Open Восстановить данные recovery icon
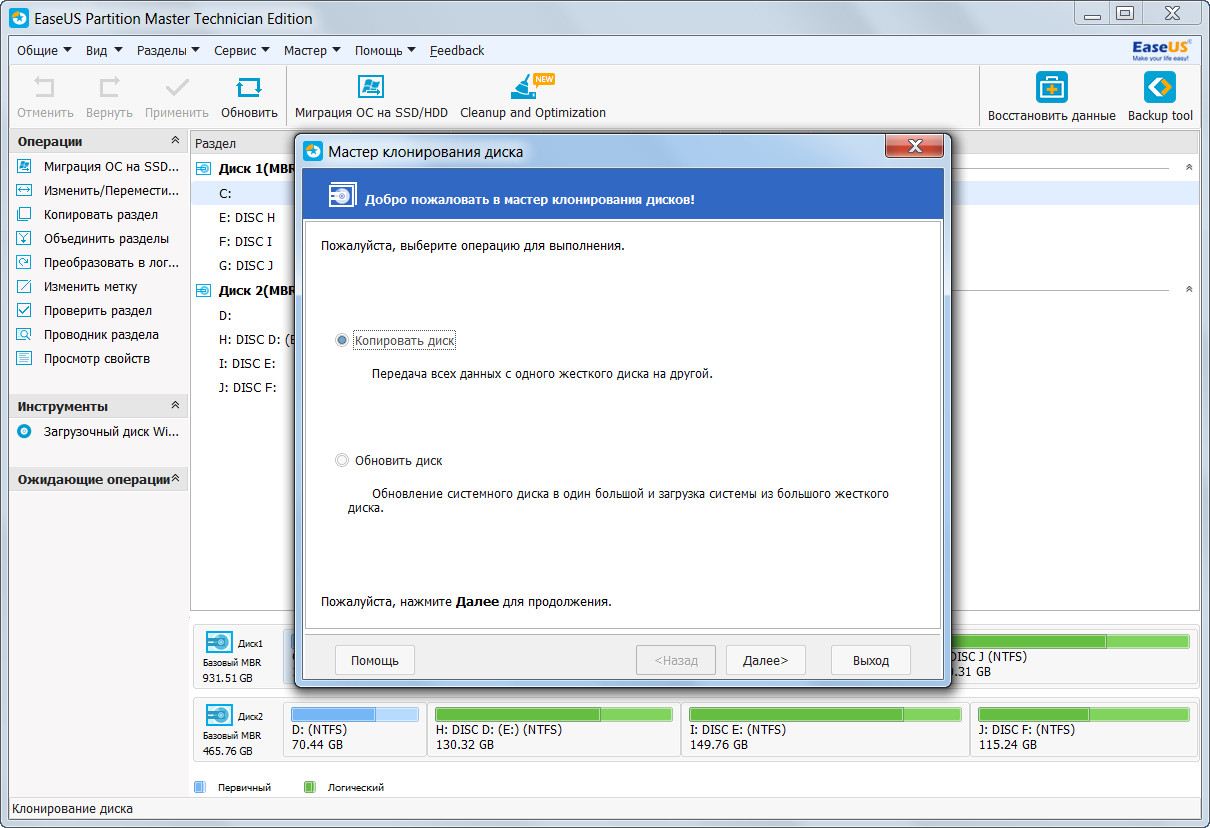This screenshot has width=1210, height=828. (1051, 87)
